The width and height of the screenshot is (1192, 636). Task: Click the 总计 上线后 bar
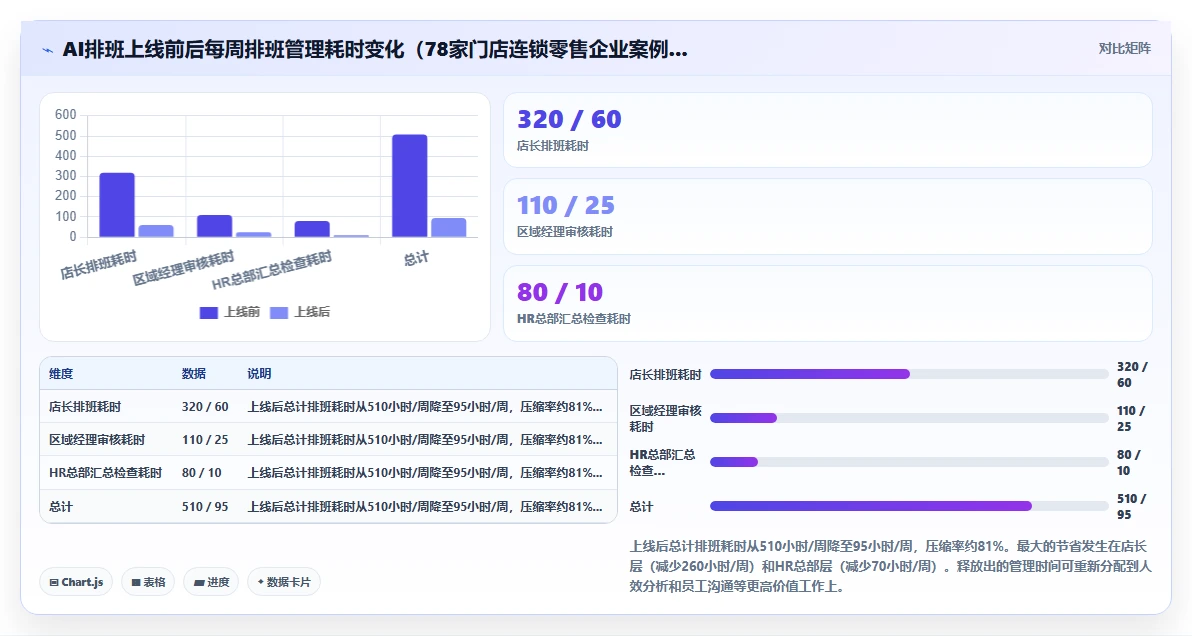(449, 228)
